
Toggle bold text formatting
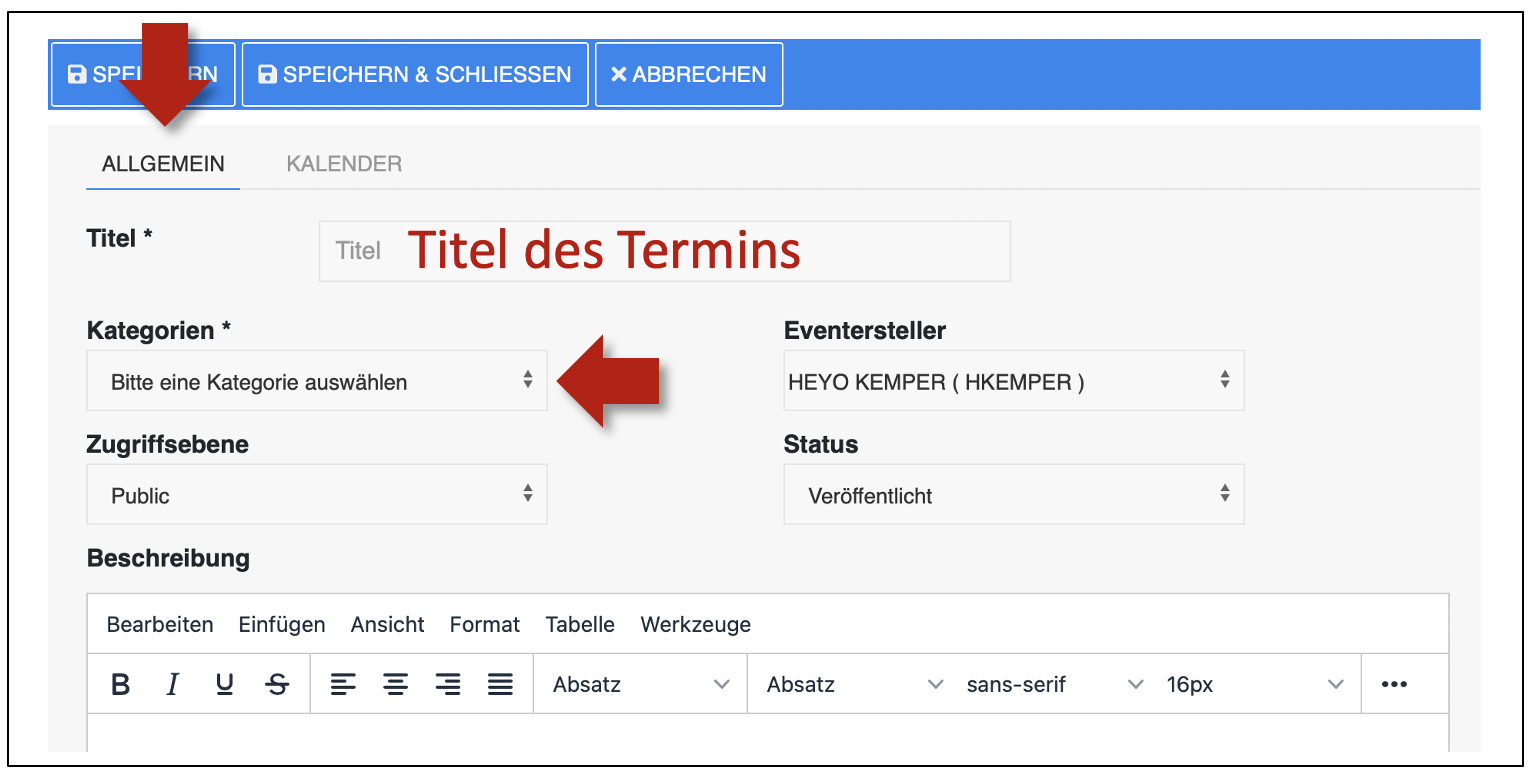[121, 685]
